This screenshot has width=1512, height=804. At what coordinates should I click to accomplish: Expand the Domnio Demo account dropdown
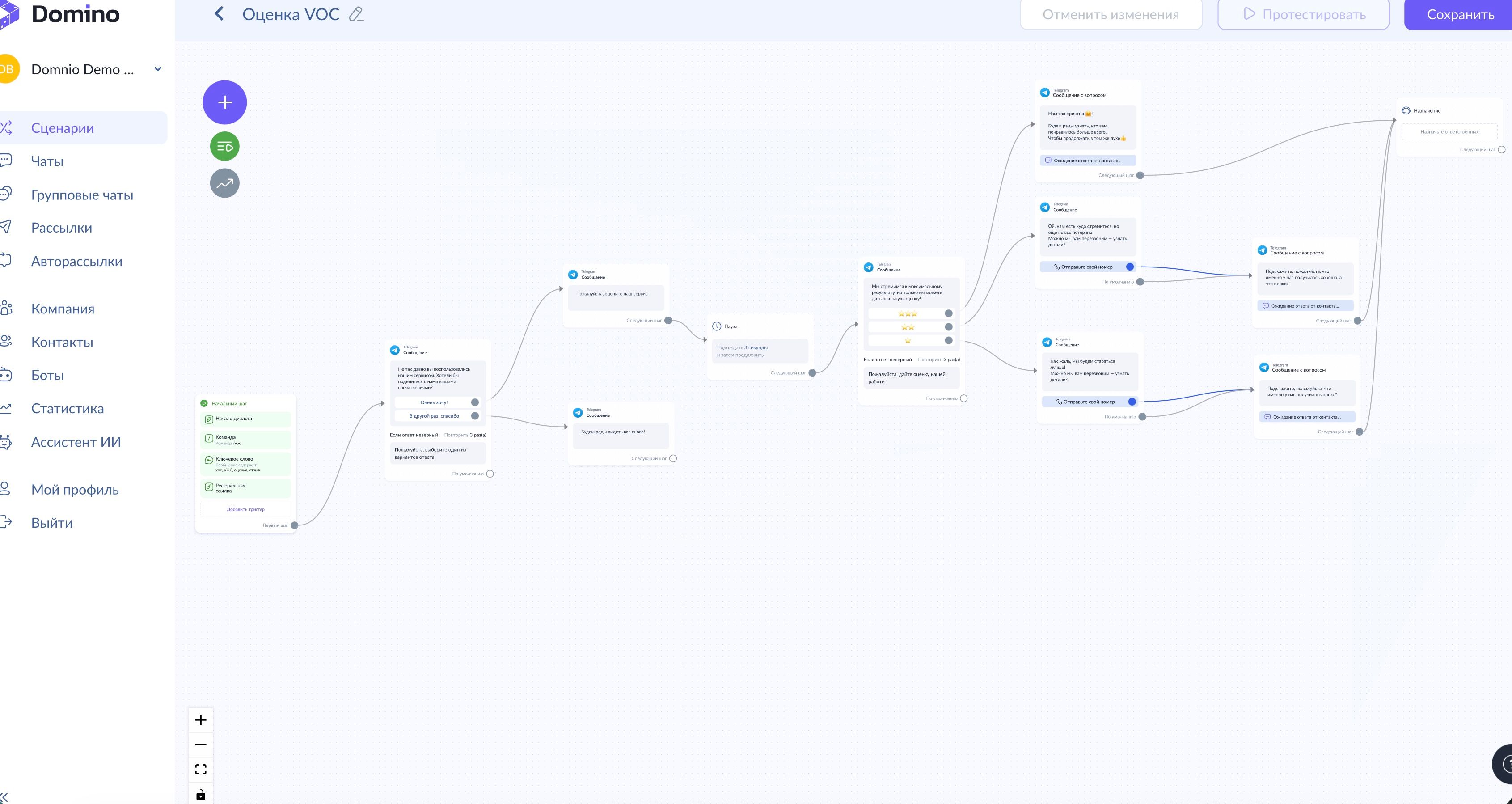(157, 69)
